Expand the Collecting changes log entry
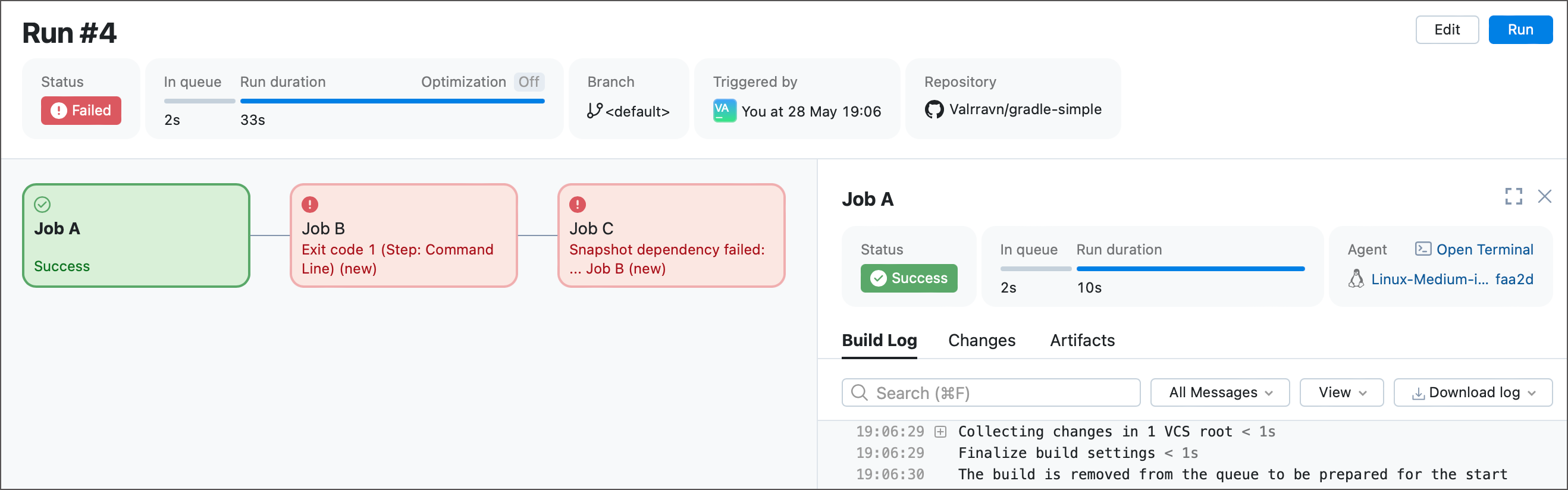The width and height of the screenshot is (1568, 490). tap(940, 432)
